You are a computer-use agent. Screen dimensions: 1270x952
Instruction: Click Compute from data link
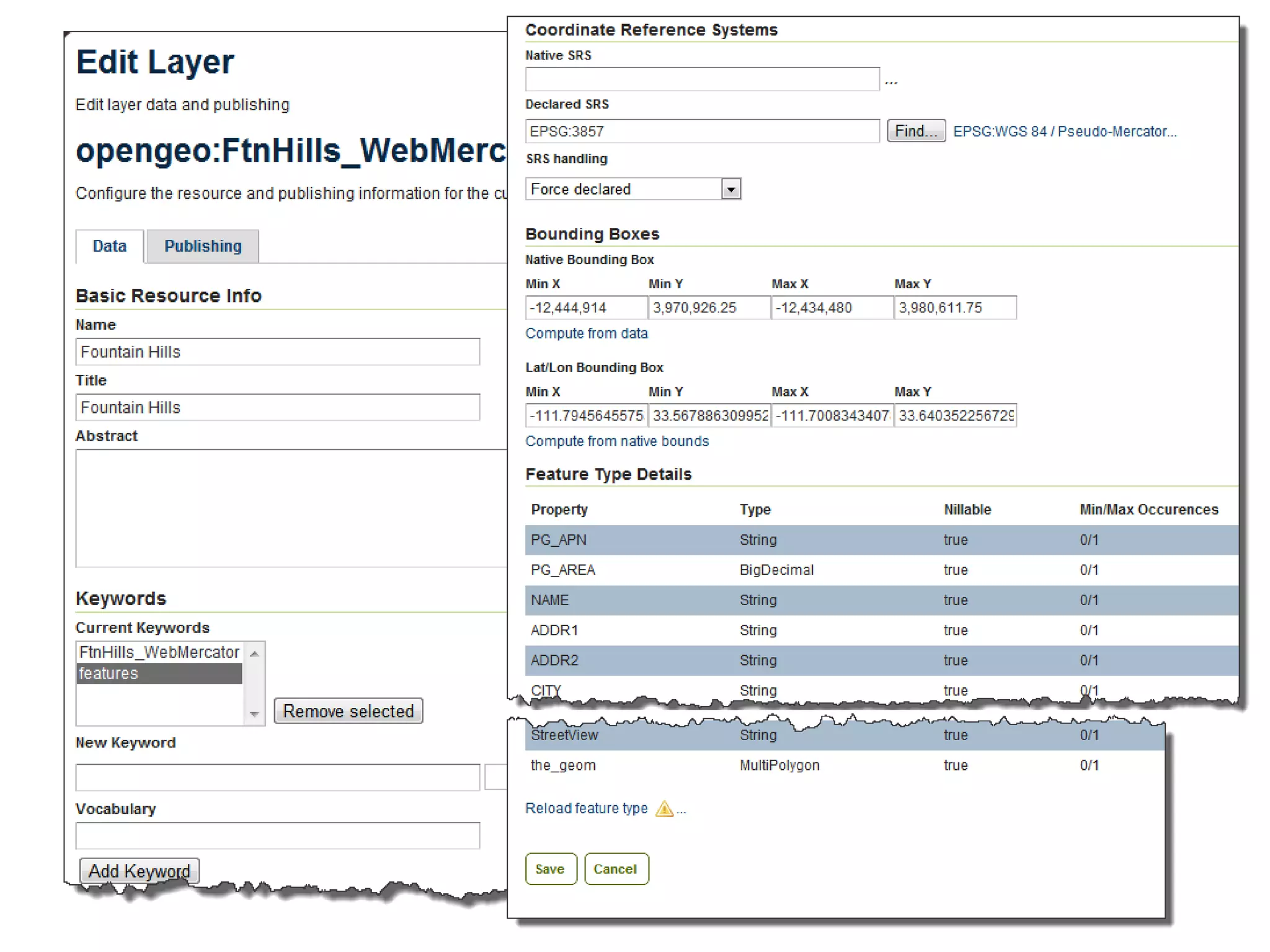[587, 333]
